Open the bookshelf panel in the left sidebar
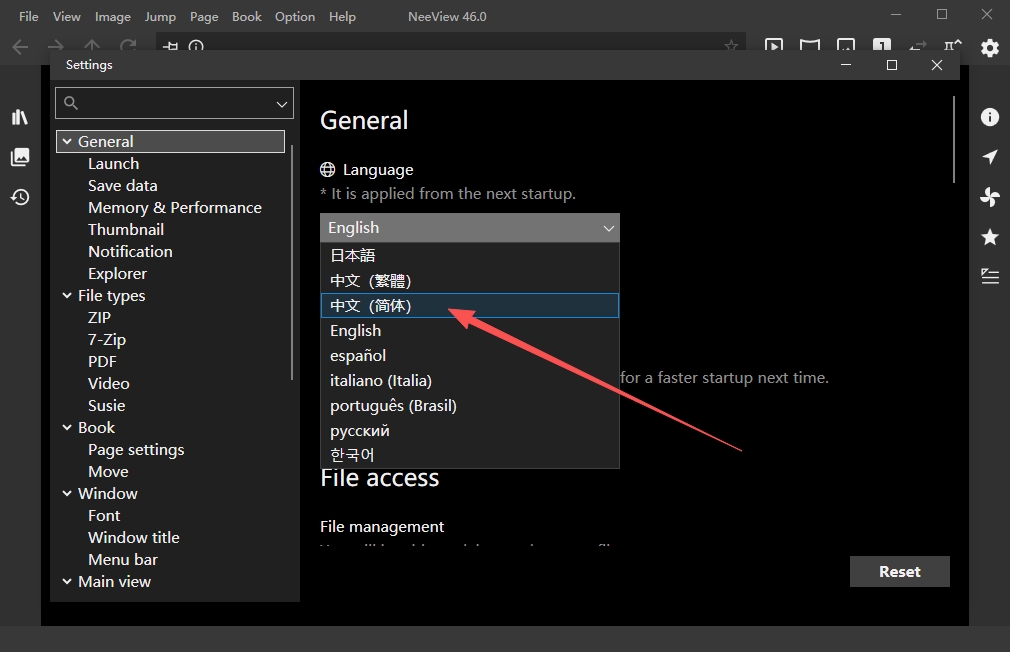The height and width of the screenshot is (652, 1010). (x=20, y=117)
